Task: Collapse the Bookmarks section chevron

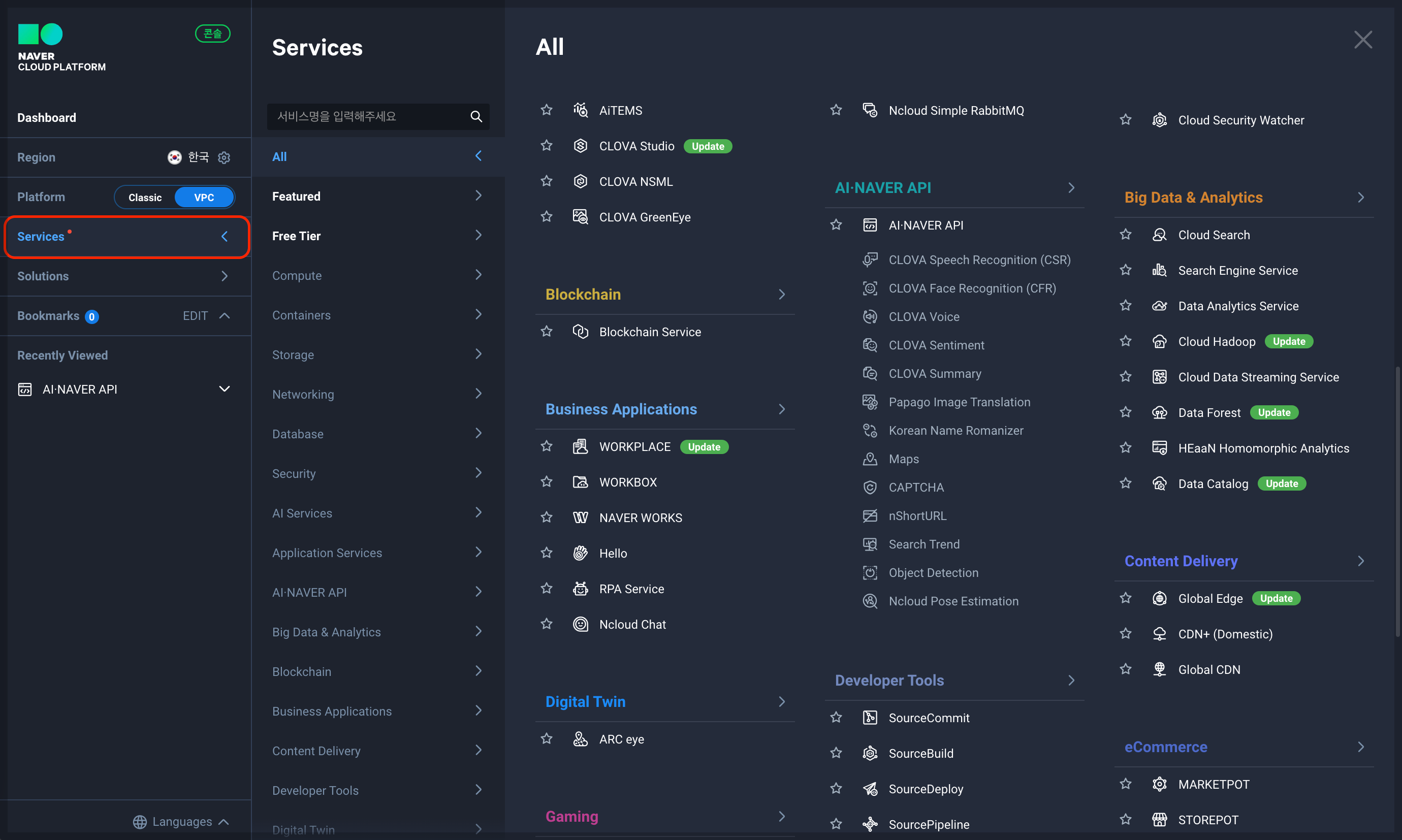Action: click(224, 316)
